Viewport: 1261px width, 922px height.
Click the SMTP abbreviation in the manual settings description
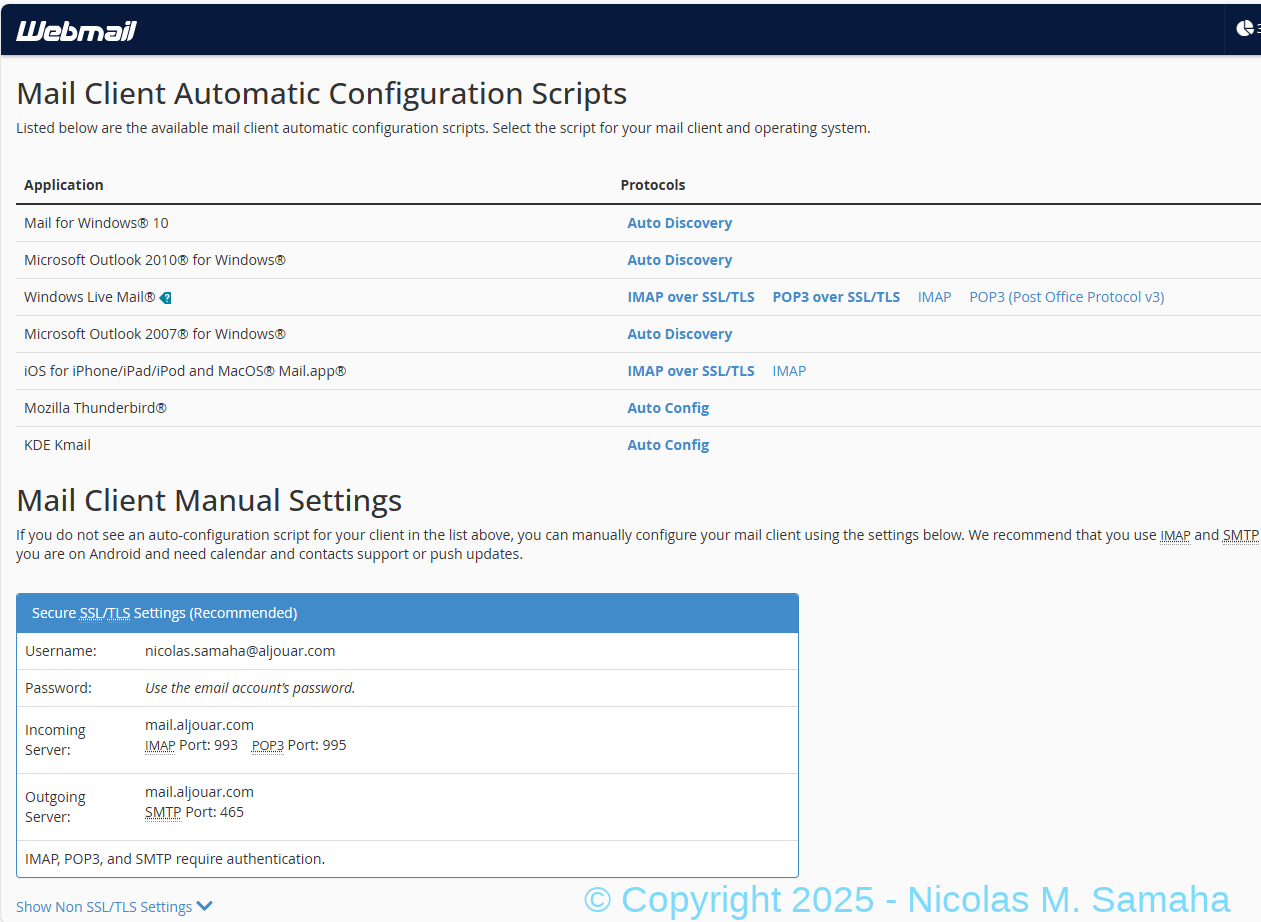(x=1240, y=535)
